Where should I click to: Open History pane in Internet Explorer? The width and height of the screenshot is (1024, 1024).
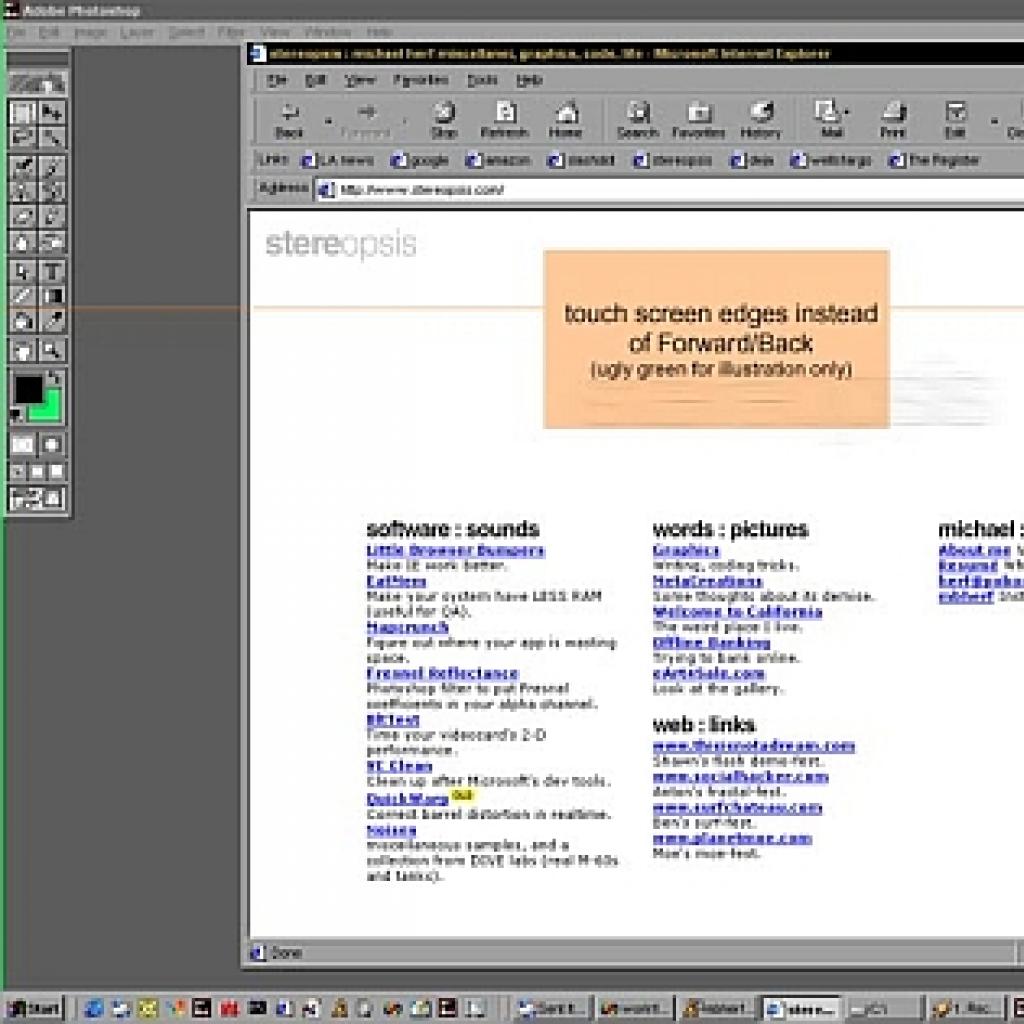pyautogui.click(x=761, y=120)
